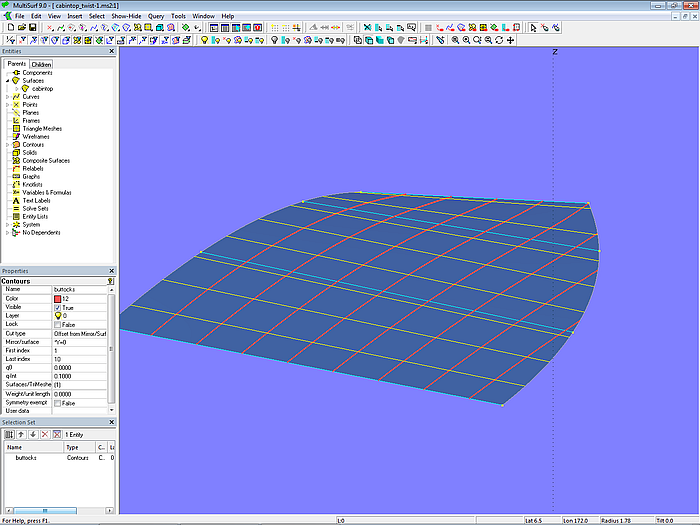Click the Save disk icon

click(32, 28)
